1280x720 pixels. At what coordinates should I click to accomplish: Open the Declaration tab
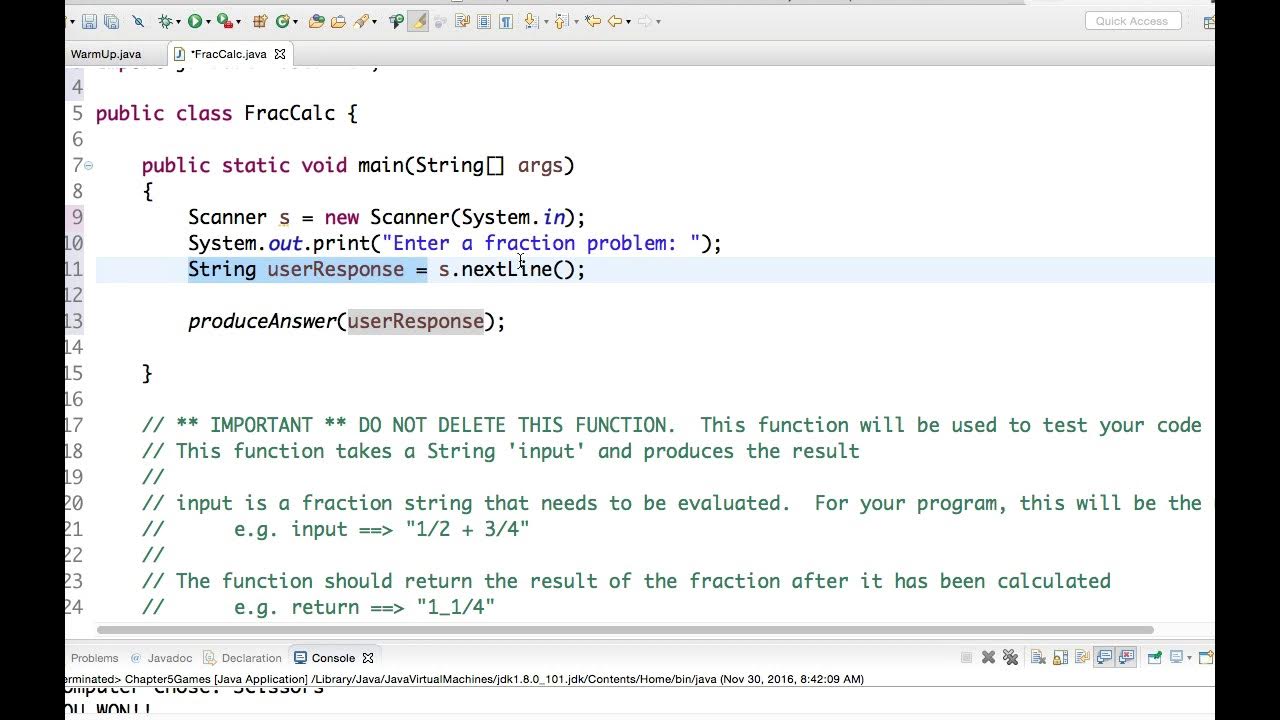pos(242,658)
